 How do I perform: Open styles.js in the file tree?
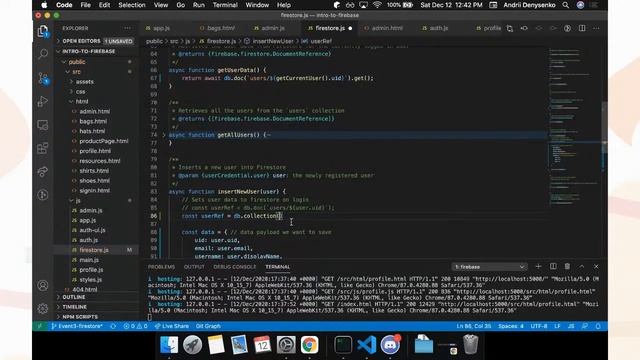91,280
